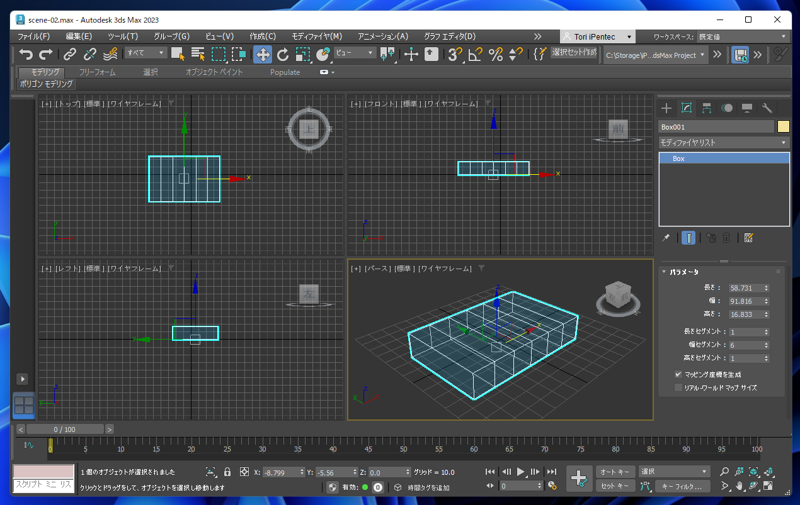Activate the Select and Scale tool

303,54
